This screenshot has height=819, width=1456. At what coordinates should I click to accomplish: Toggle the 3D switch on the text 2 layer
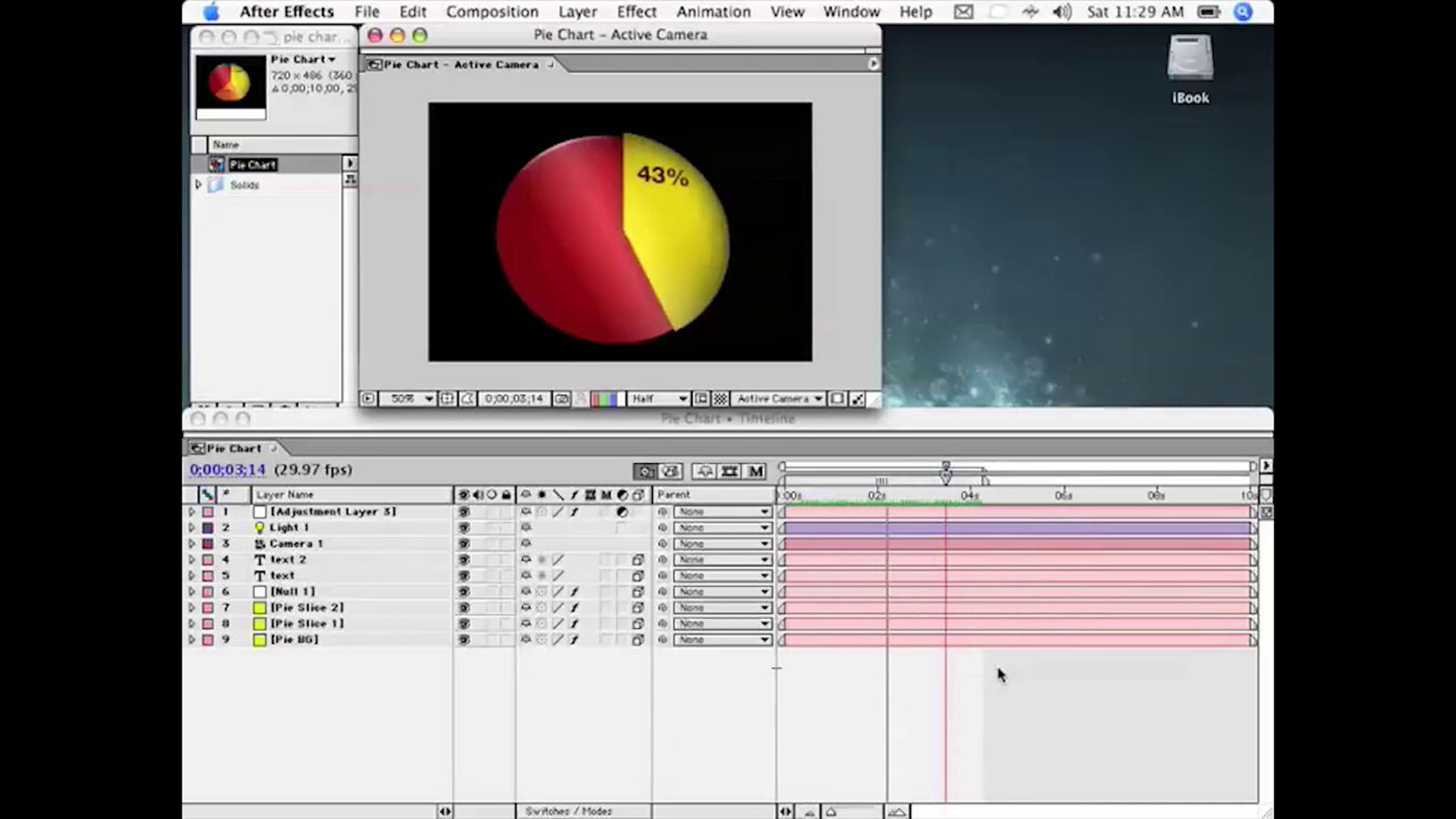coord(638,559)
